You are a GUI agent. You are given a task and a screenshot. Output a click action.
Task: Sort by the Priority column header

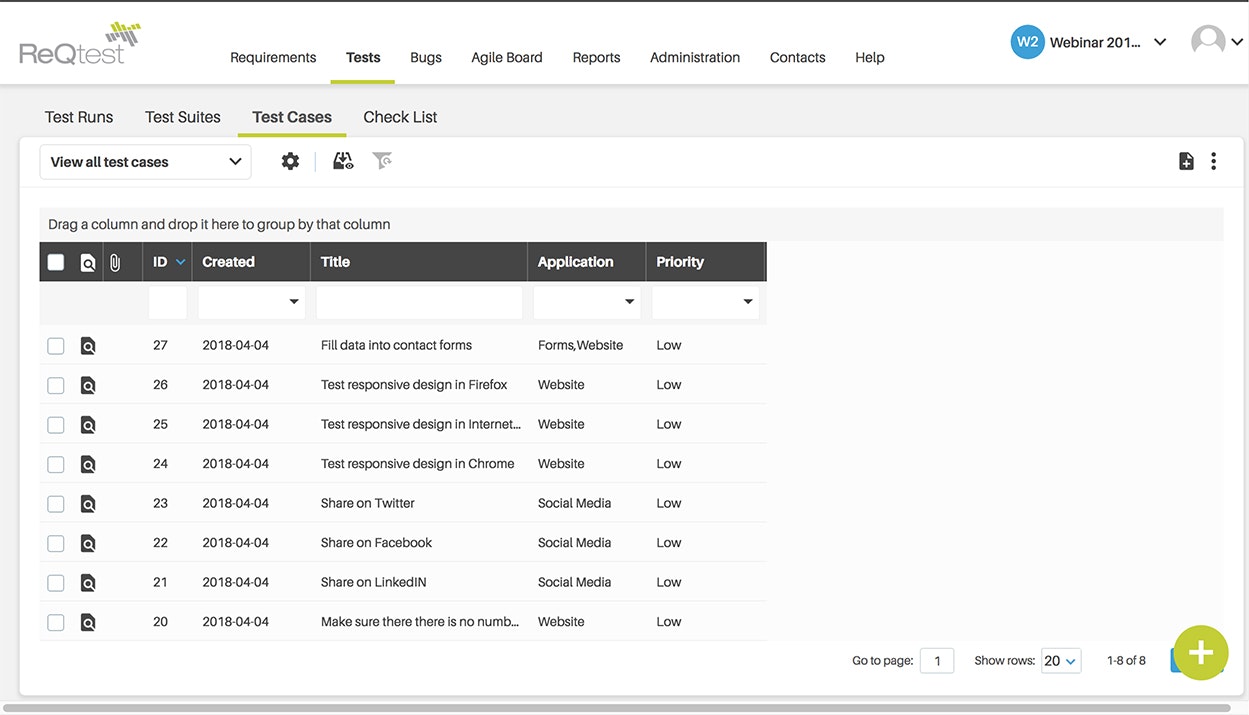680,262
